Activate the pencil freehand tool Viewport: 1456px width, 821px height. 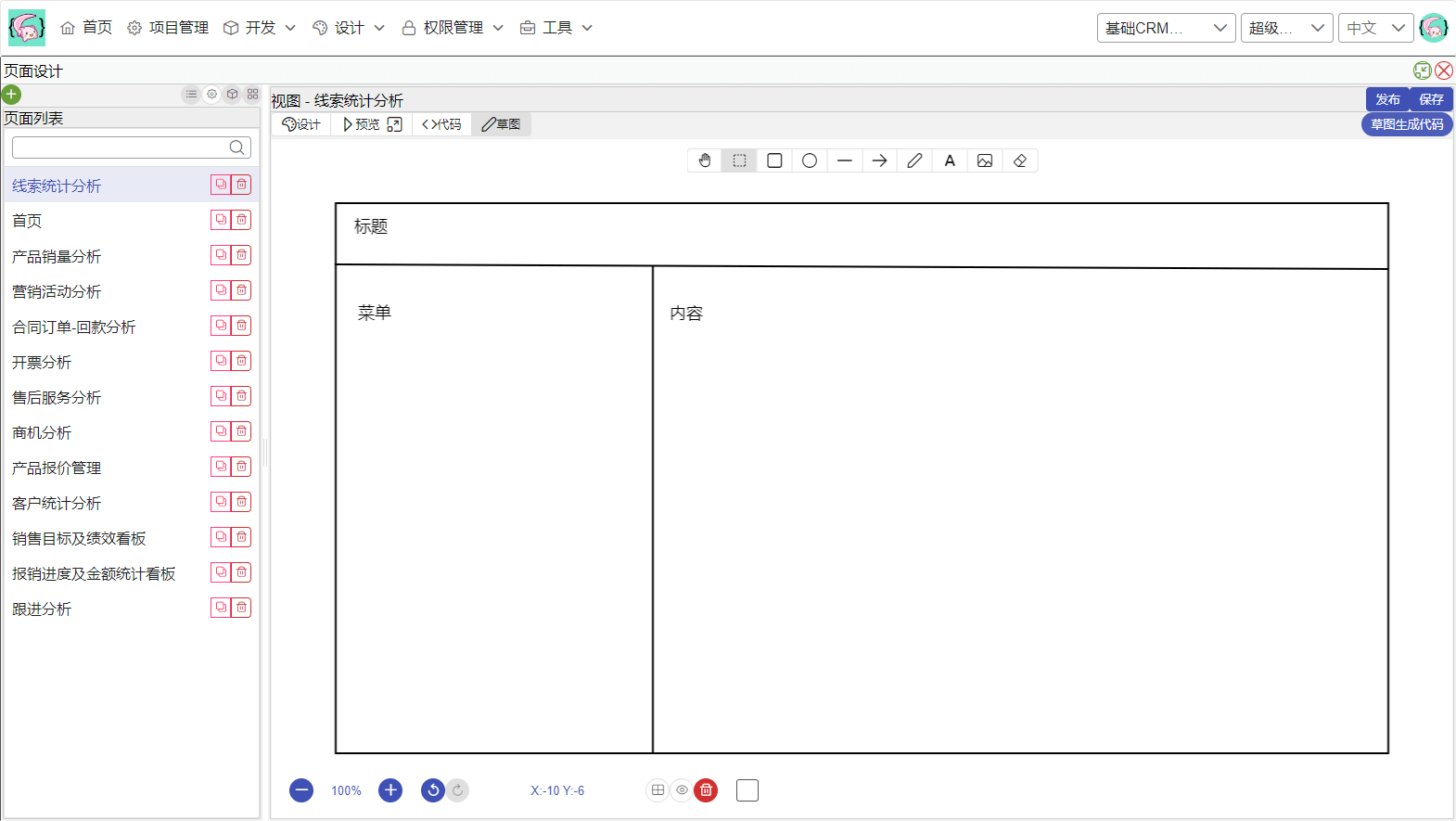click(x=914, y=160)
